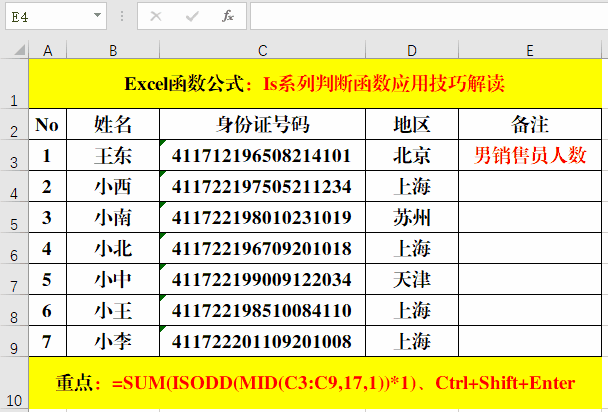608x412 pixels.
Task: Select column C header
Action: pos(263,50)
